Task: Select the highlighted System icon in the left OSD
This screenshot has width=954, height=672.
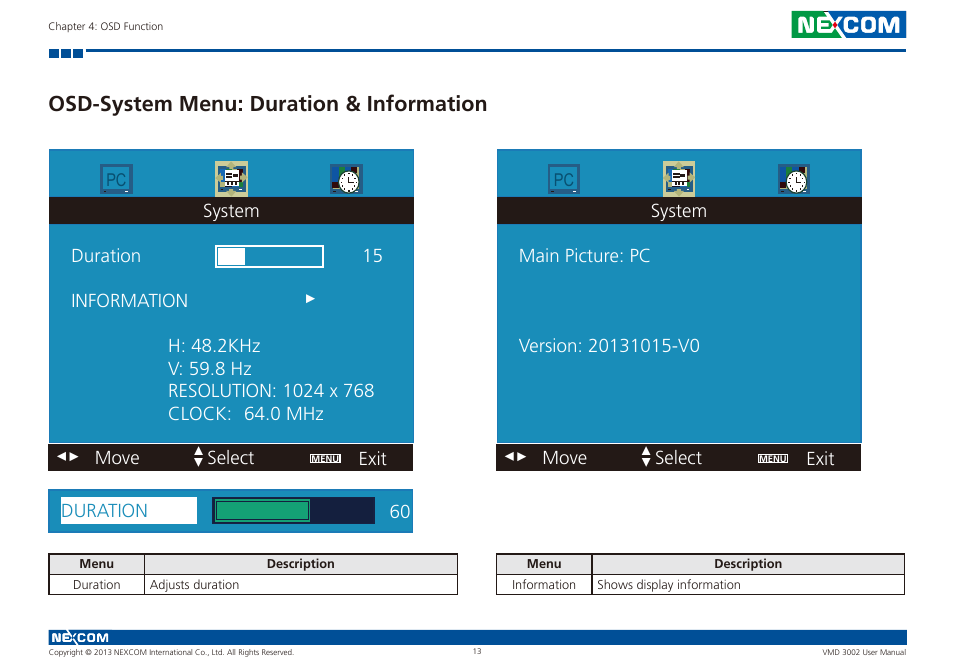Action: coord(231,178)
